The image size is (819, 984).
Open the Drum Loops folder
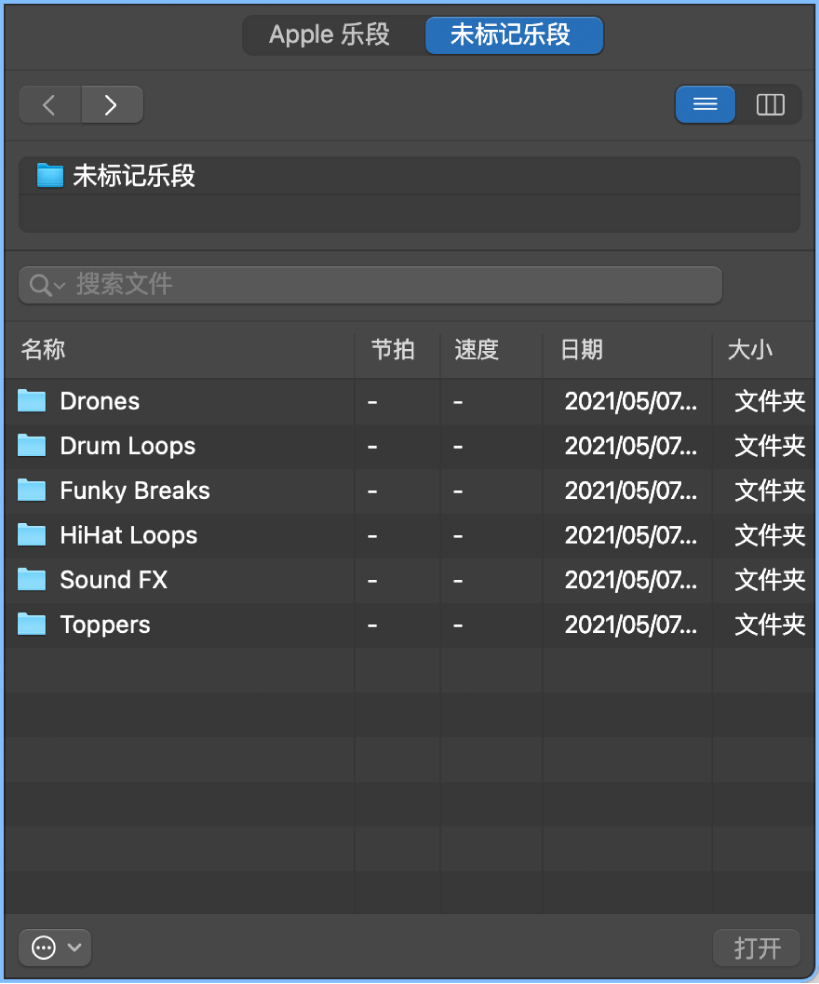pos(127,446)
